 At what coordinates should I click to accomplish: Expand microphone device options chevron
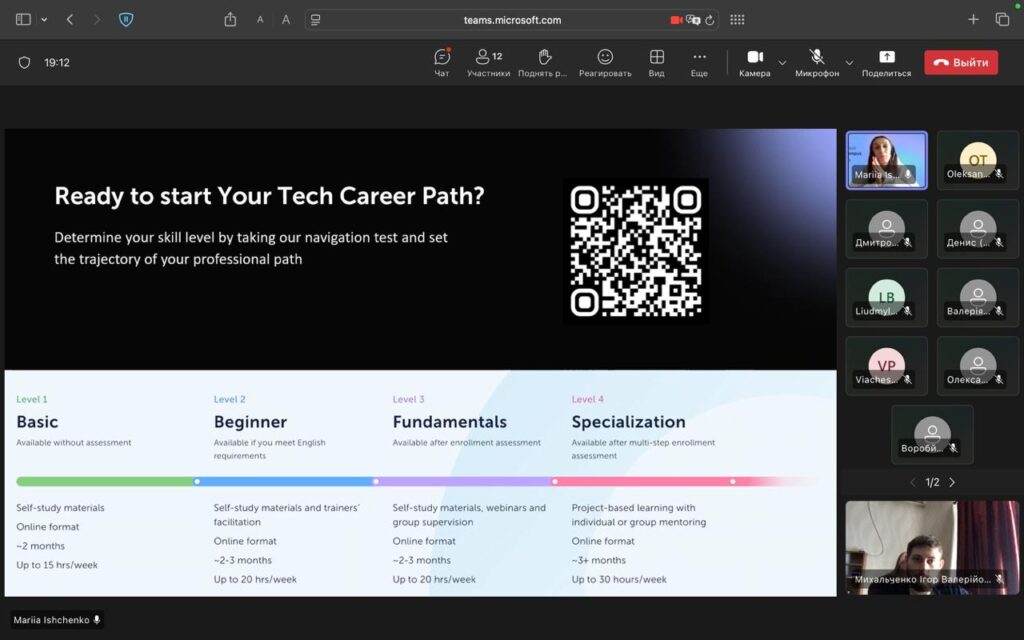pyautogui.click(x=849, y=63)
